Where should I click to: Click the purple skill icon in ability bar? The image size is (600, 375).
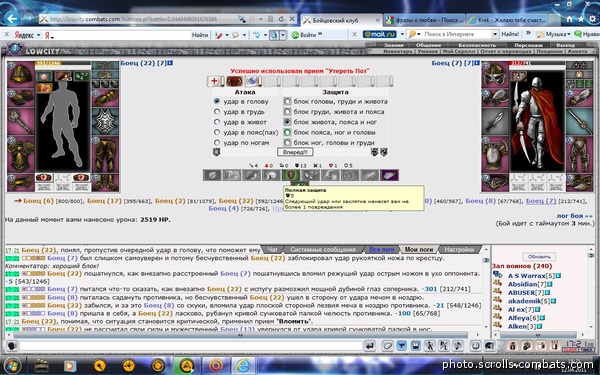(389, 175)
